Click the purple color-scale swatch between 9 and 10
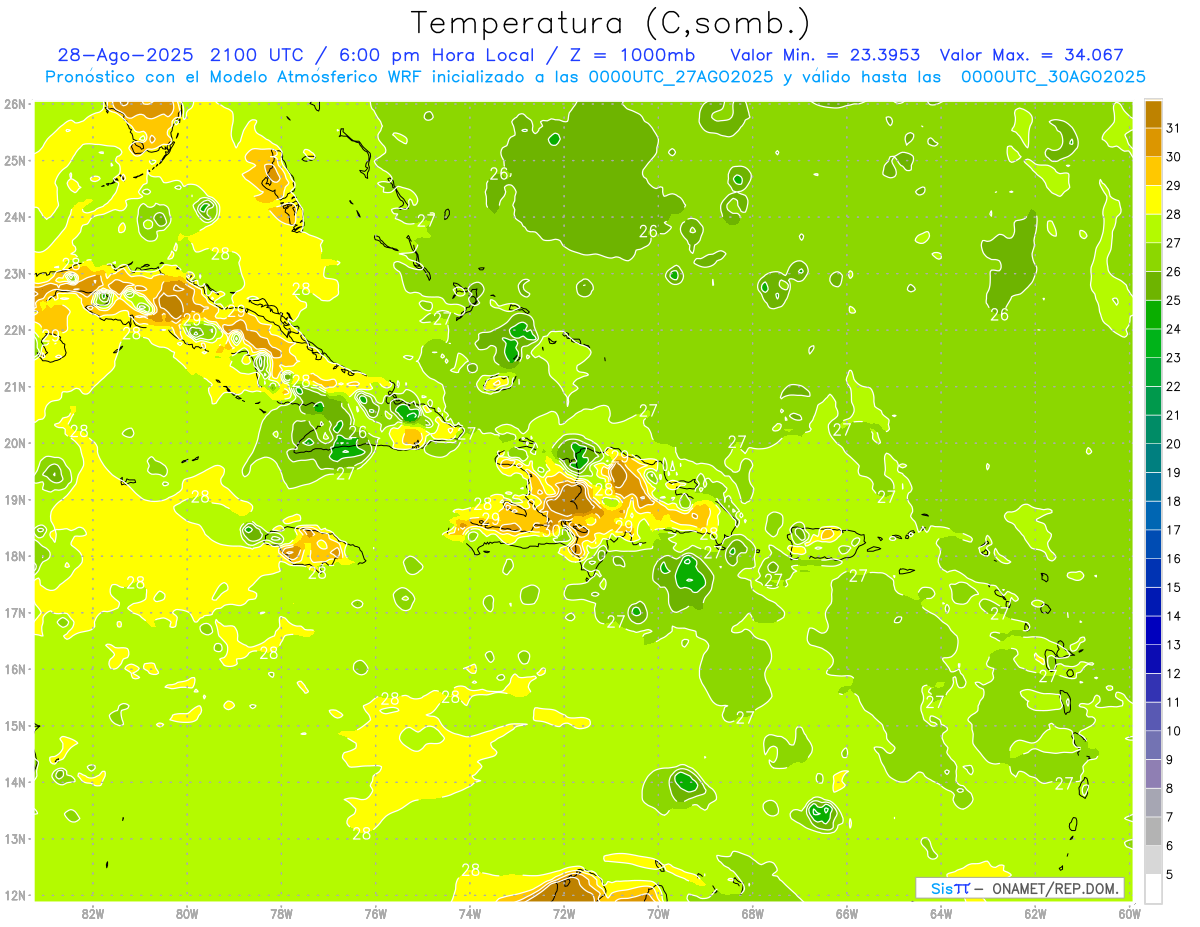 [1153, 745]
